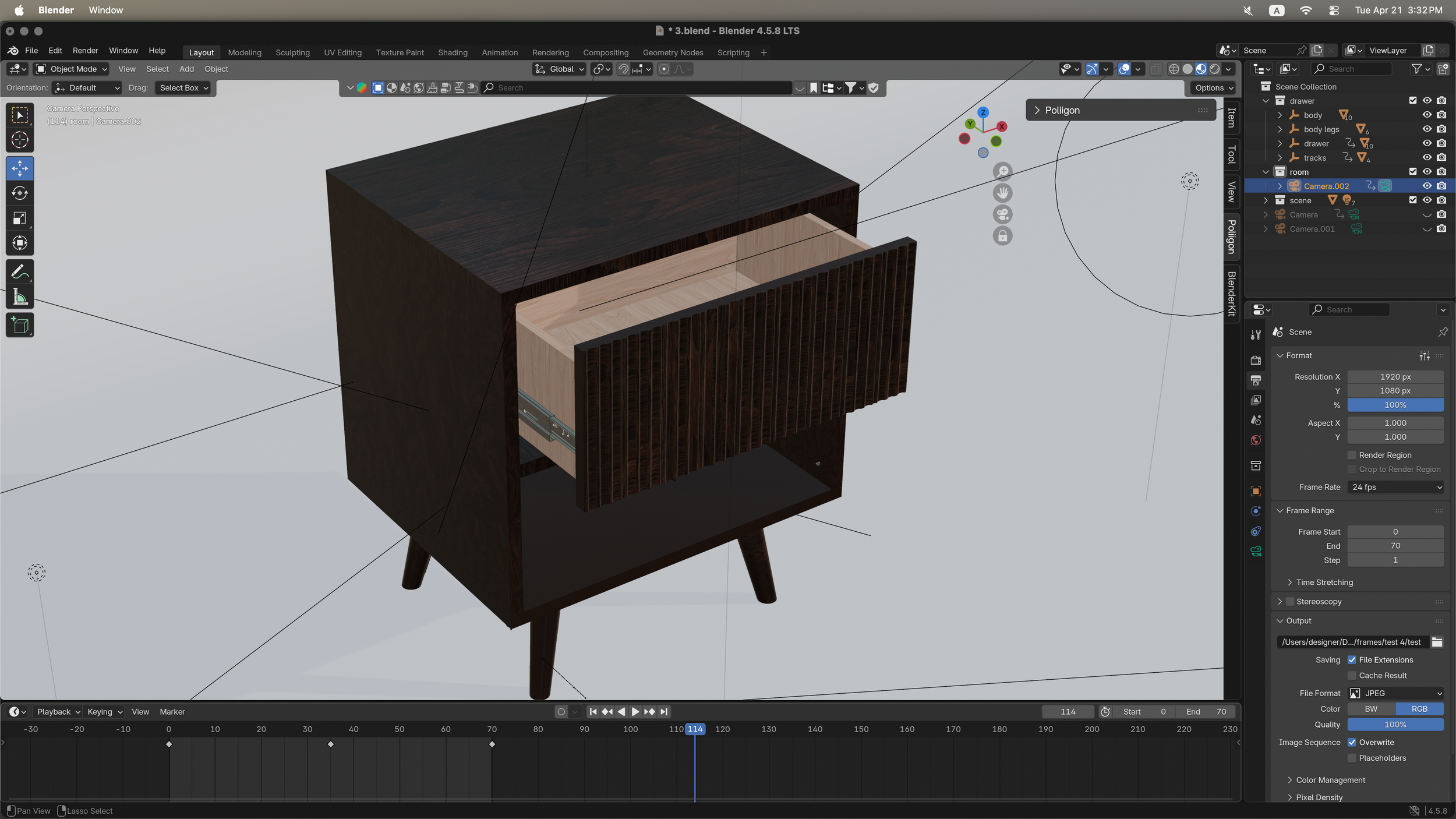Screen dimensions: 1456x819
Task: Open the Render menu
Action: pyautogui.click(x=85, y=51)
